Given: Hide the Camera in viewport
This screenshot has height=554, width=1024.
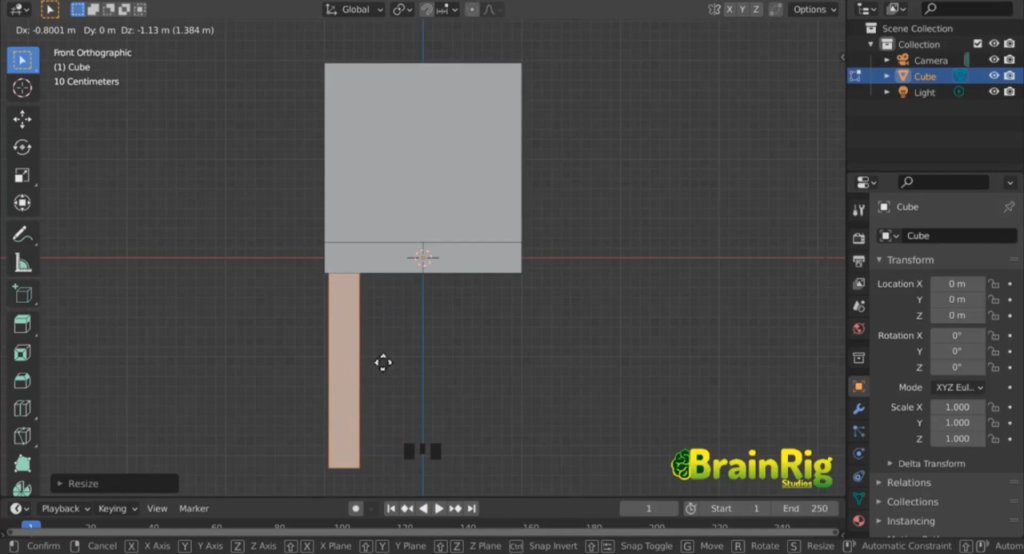Looking at the screenshot, I should (x=993, y=59).
